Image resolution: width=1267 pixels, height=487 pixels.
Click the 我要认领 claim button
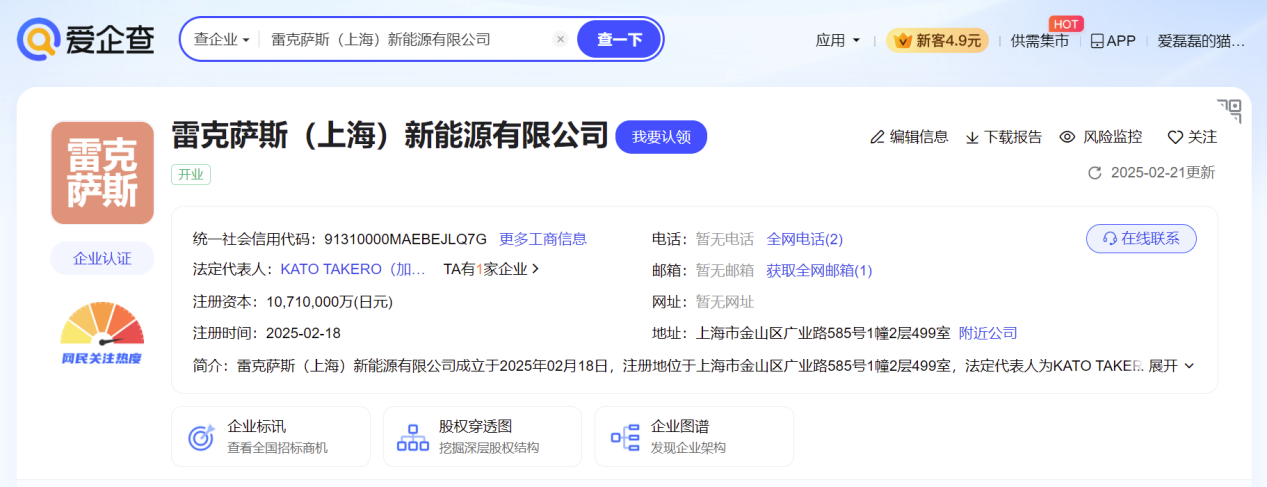(x=661, y=137)
